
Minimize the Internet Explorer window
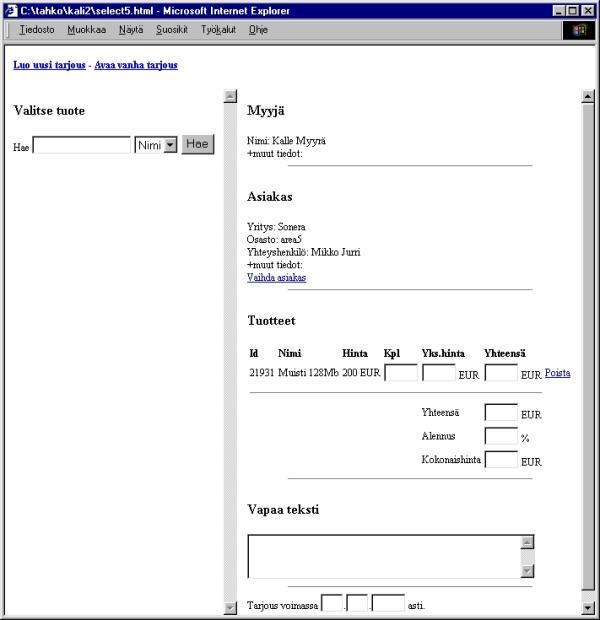[558, 11]
